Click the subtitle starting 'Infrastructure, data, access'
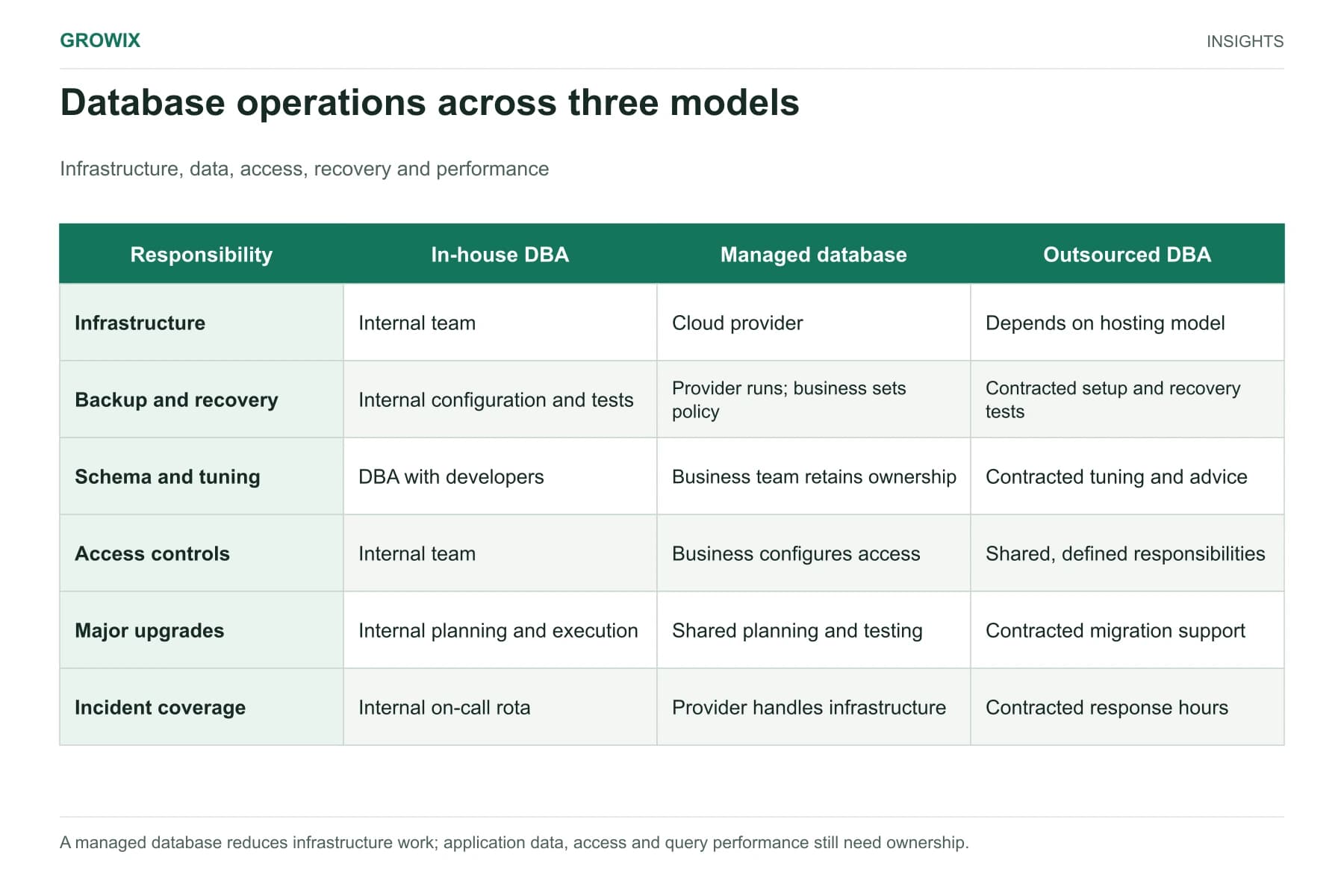 pos(304,169)
